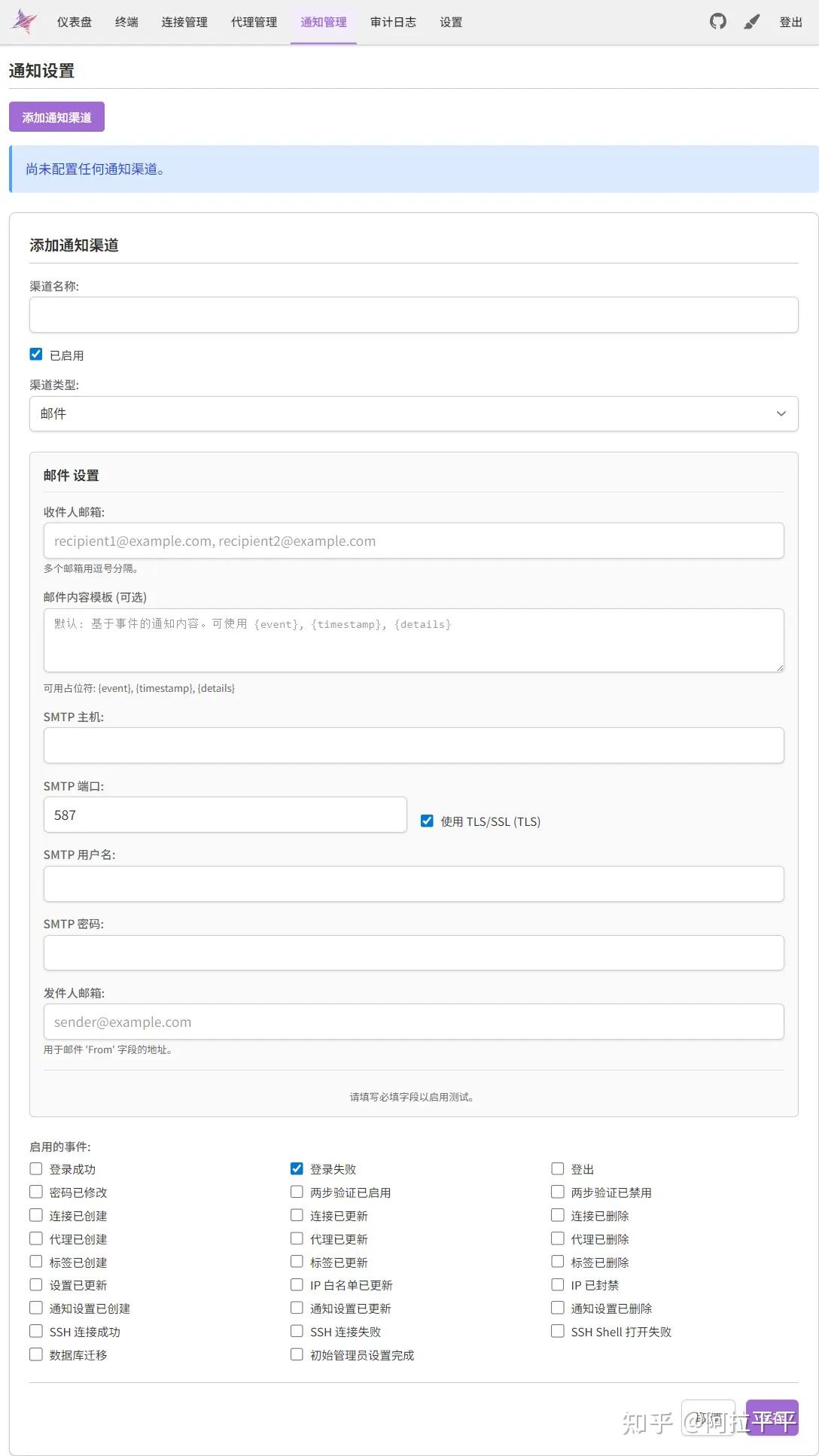Enable the 初始管理员设置完成 checkbox
819x1456 pixels.
(x=297, y=1354)
